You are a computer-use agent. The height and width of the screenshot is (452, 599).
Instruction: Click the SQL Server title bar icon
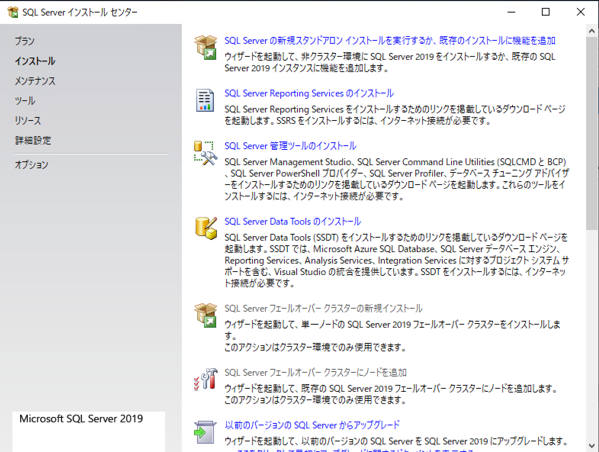[x=13, y=12]
